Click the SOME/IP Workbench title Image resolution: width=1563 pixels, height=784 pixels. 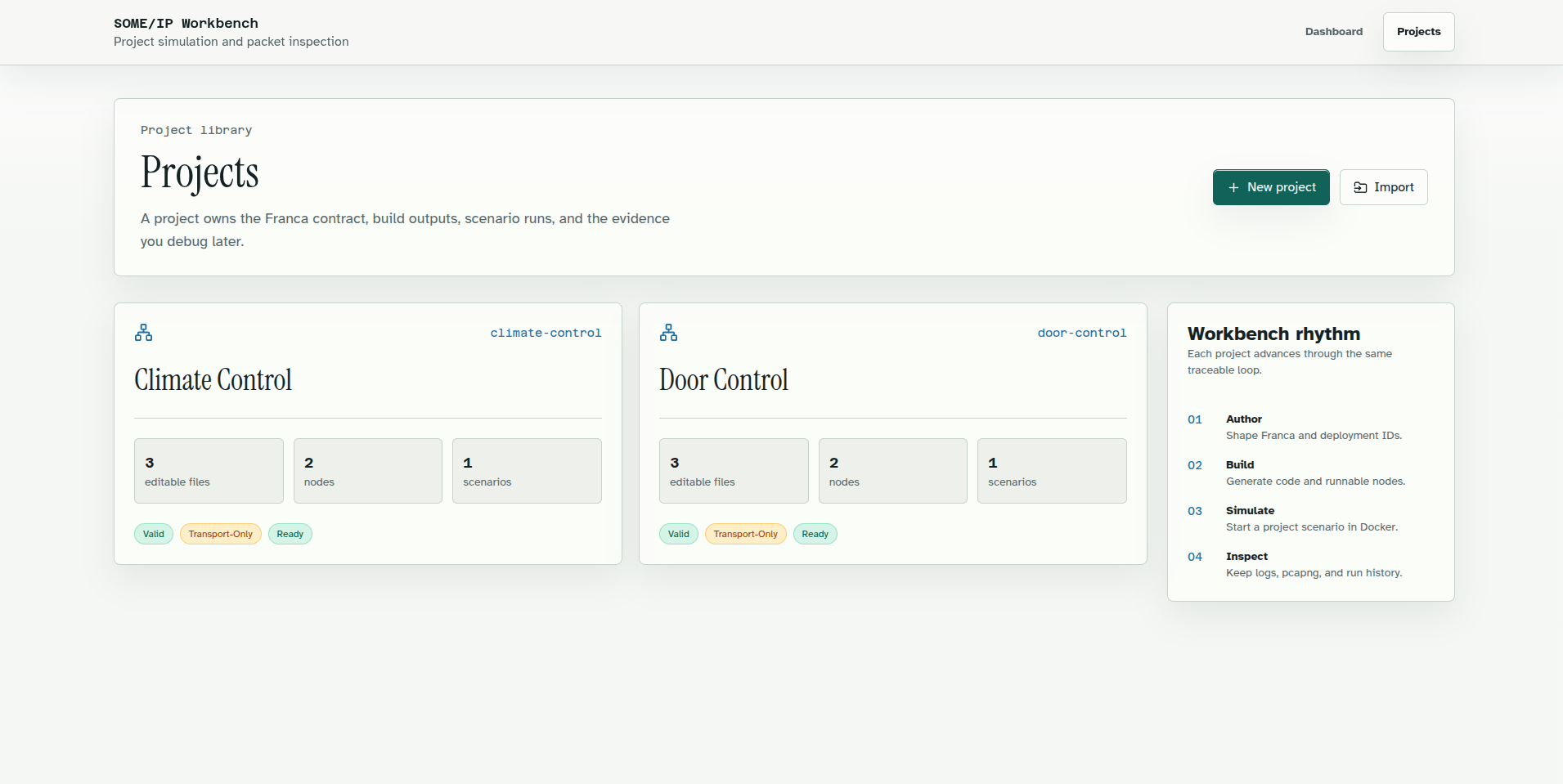(186, 23)
